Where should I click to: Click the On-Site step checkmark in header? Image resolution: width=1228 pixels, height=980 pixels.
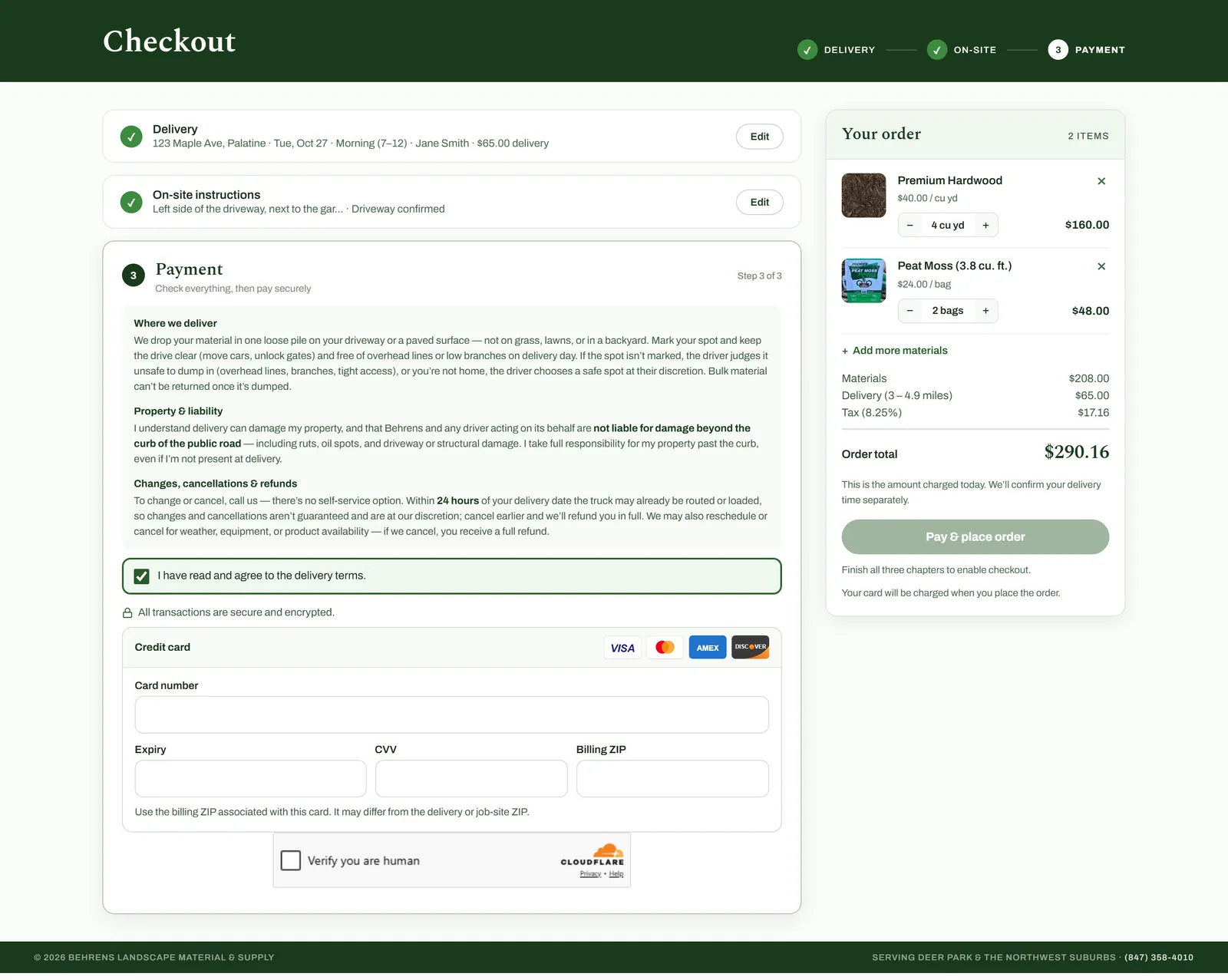[x=936, y=50]
